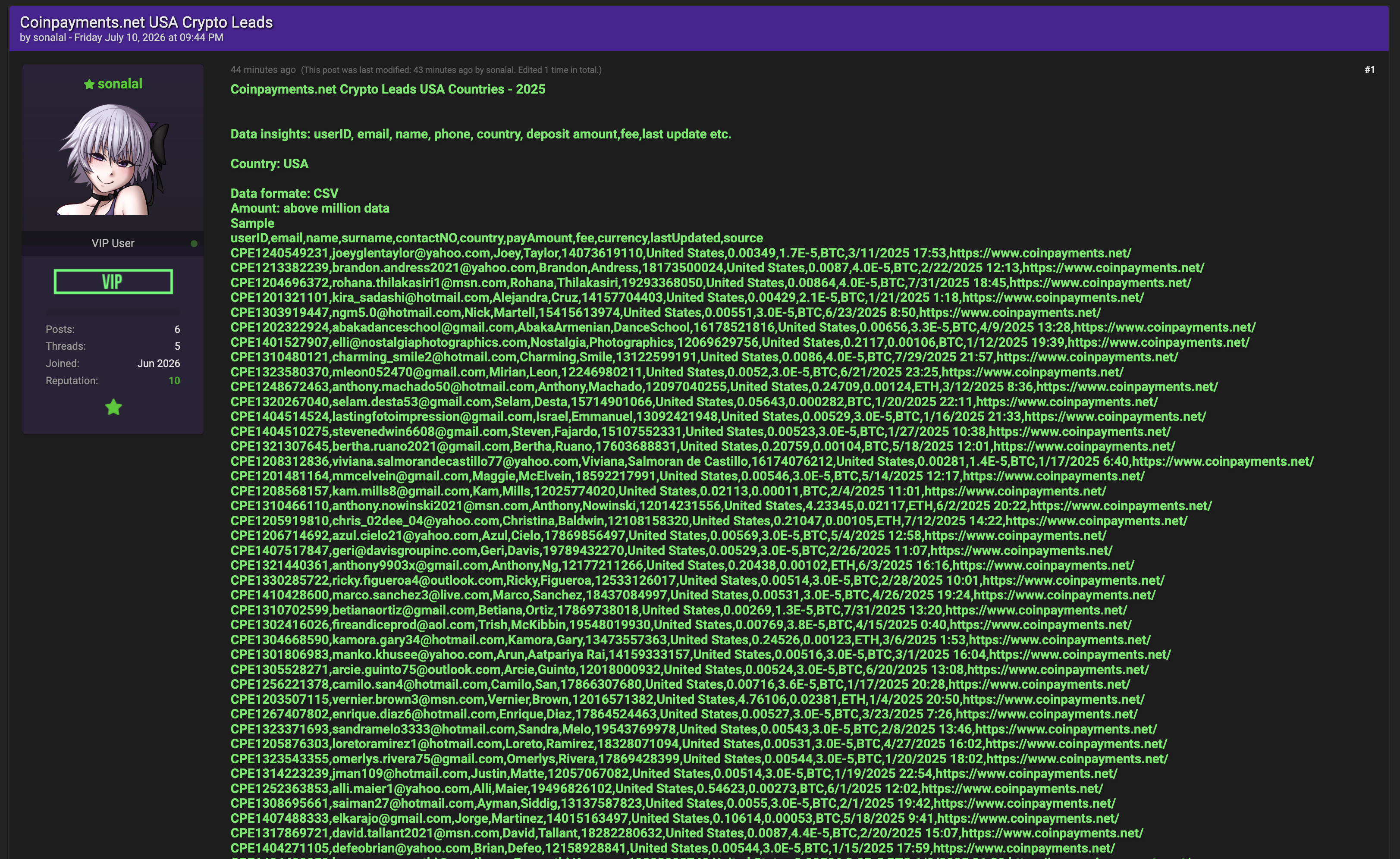
Task: Click the row starting CPE1321440361
Action: coord(682,565)
